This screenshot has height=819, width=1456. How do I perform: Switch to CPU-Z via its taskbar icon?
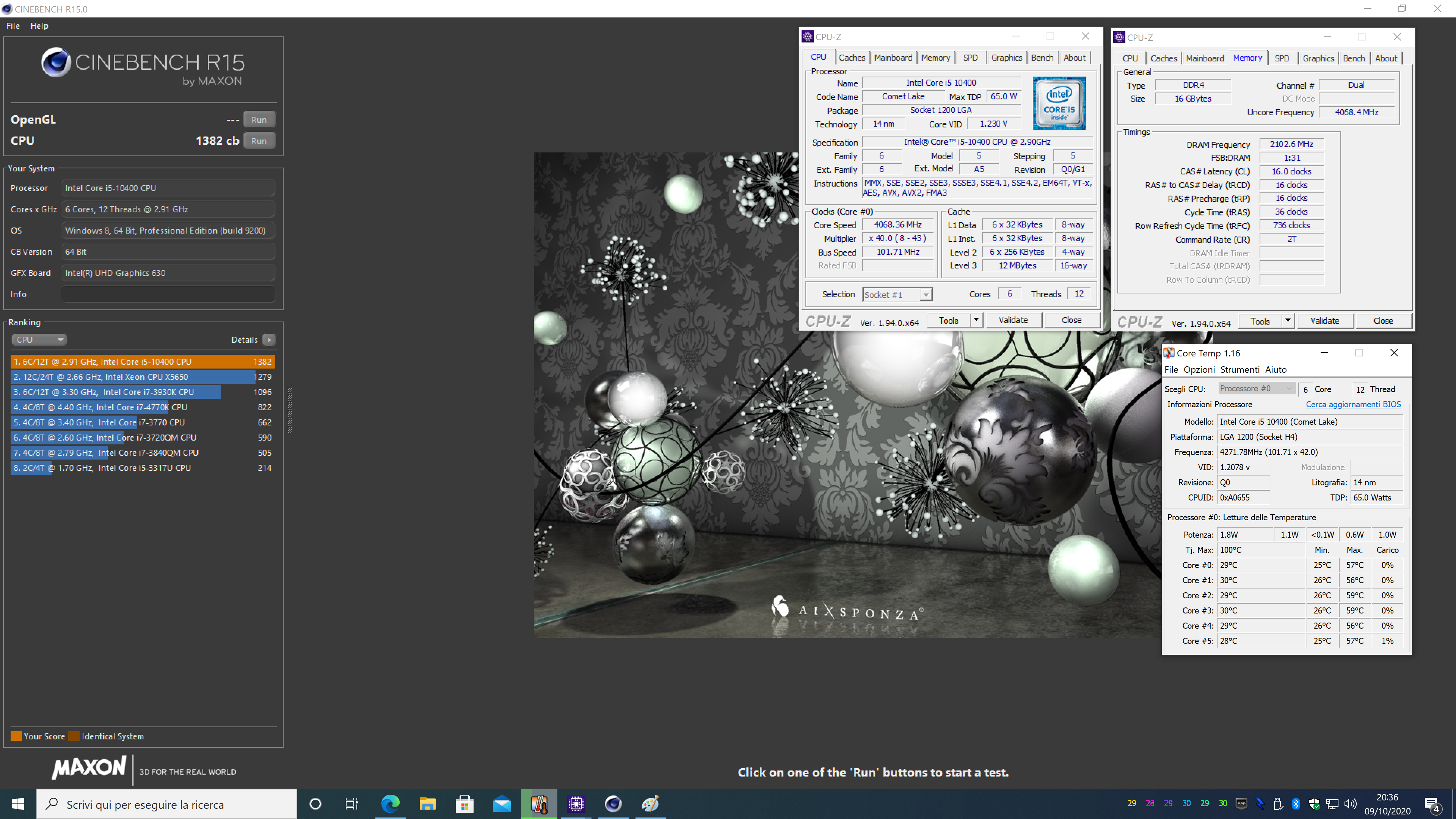click(576, 804)
